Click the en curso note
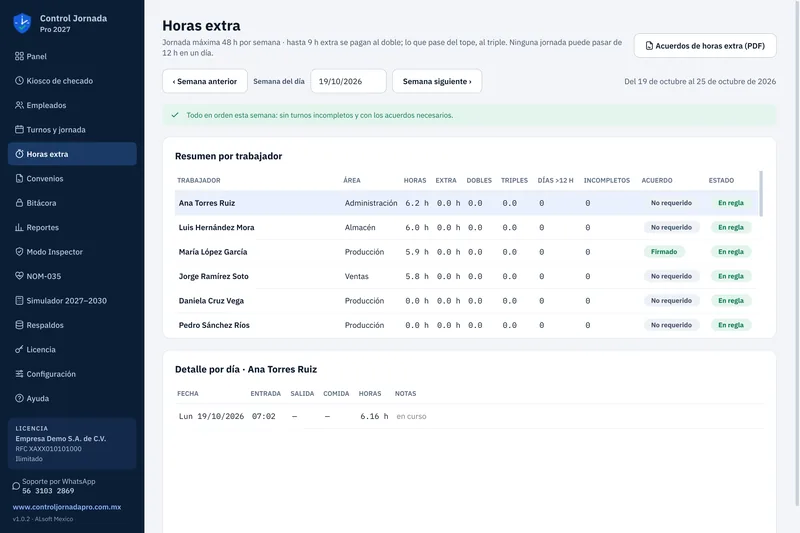The height and width of the screenshot is (533, 800). (411, 416)
